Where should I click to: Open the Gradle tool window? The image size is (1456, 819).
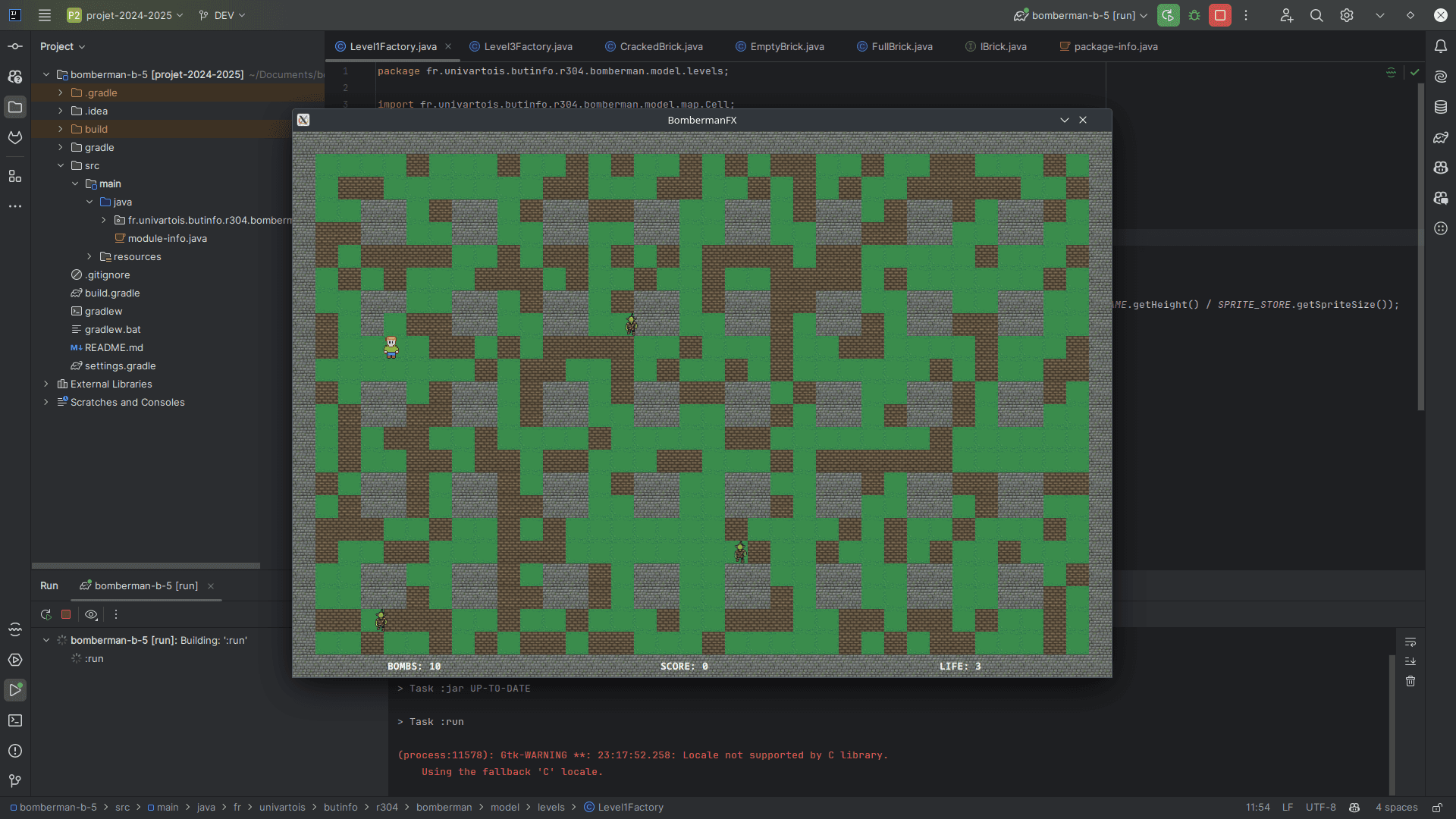(1441, 137)
